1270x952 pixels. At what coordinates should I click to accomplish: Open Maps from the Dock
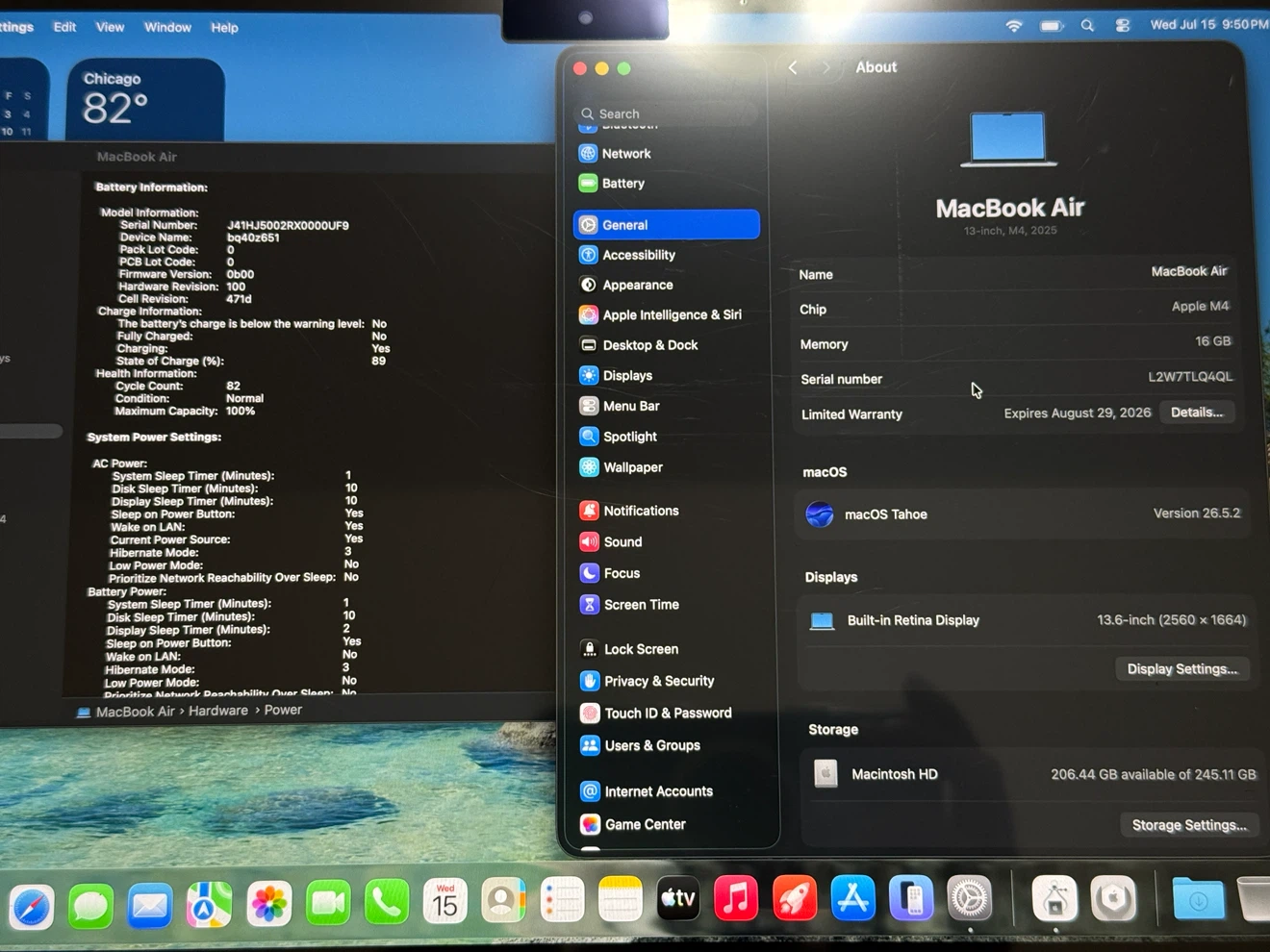(209, 905)
